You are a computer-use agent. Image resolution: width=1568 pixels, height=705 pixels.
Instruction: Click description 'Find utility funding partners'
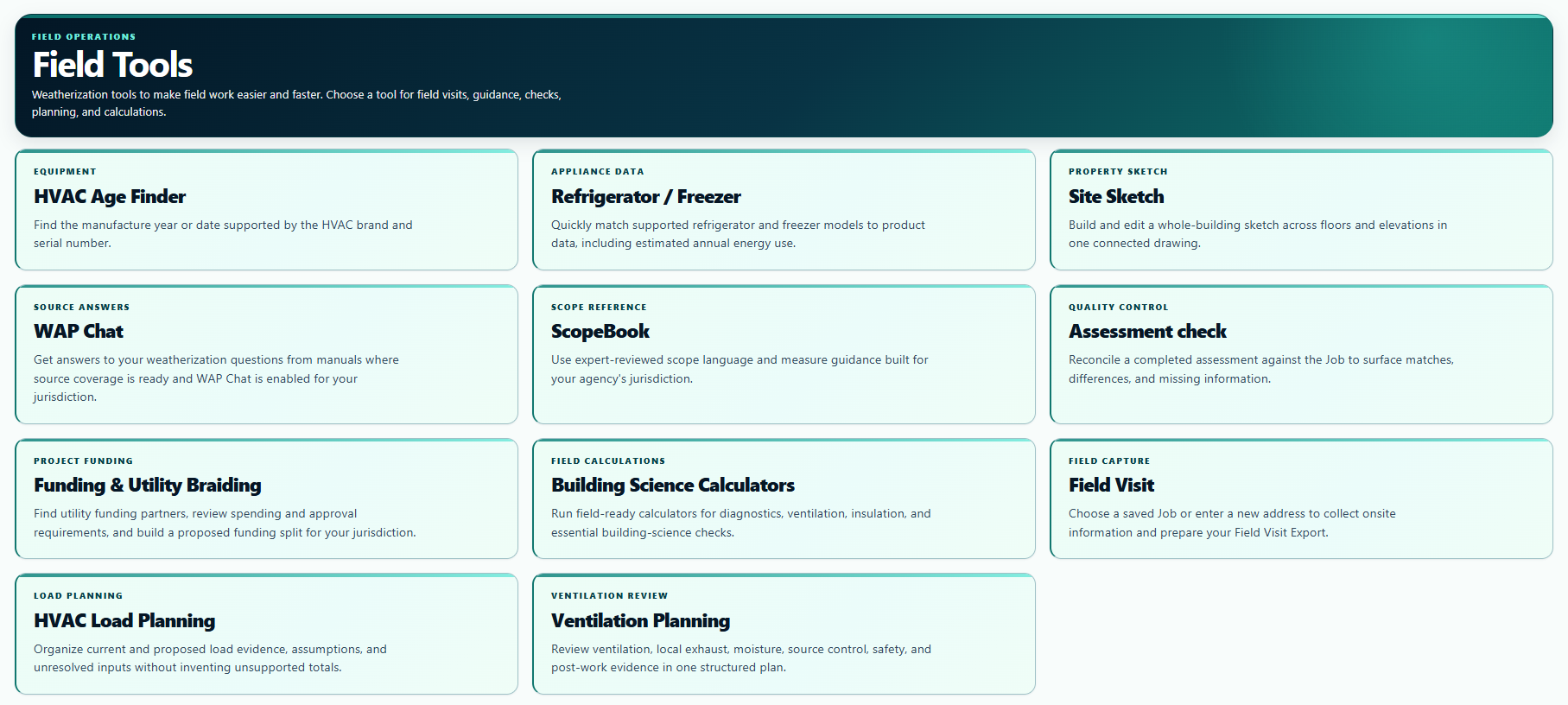(225, 524)
